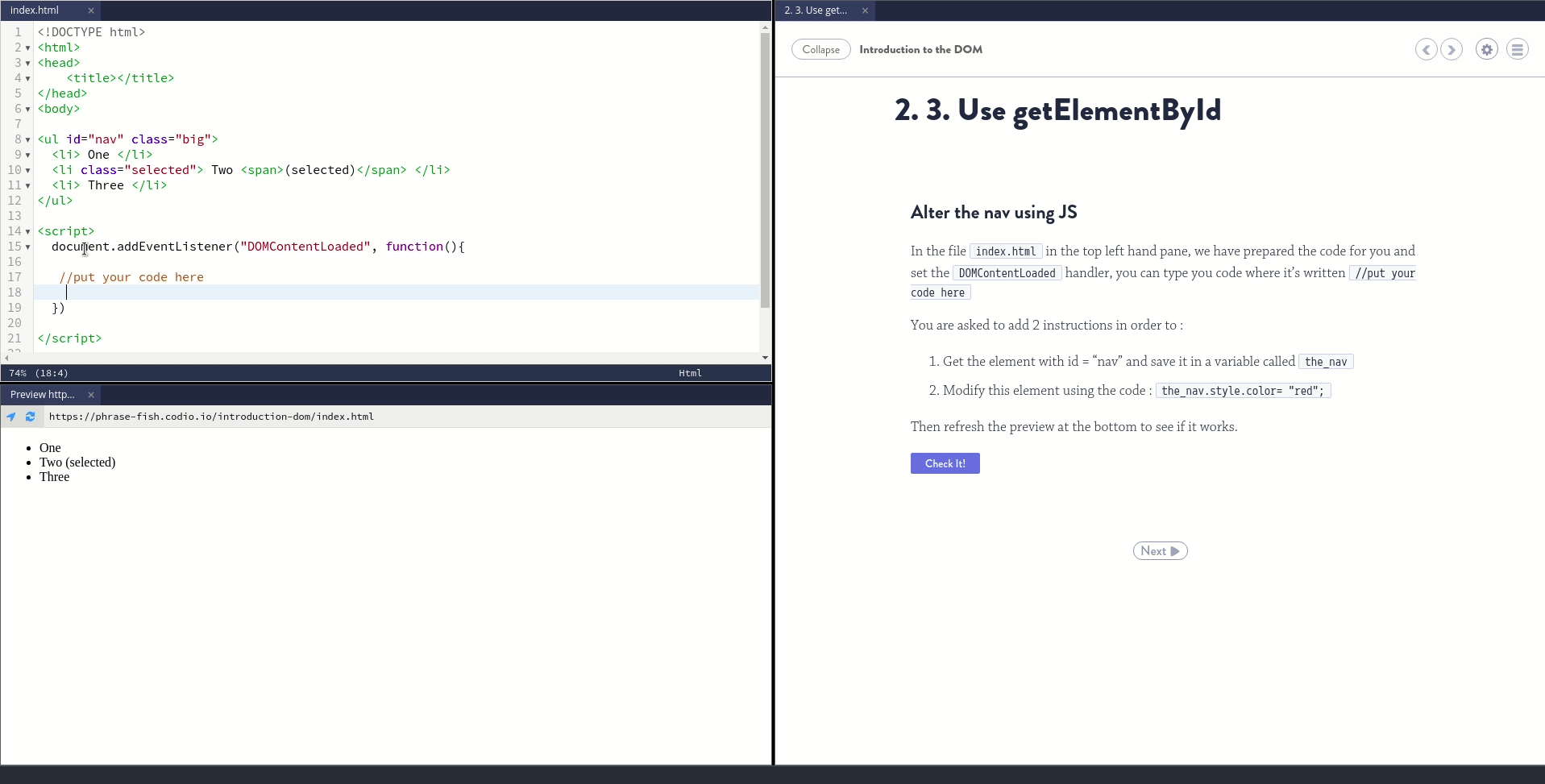Fold the html tag on line 2
The width and height of the screenshot is (1545, 784).
27,48
